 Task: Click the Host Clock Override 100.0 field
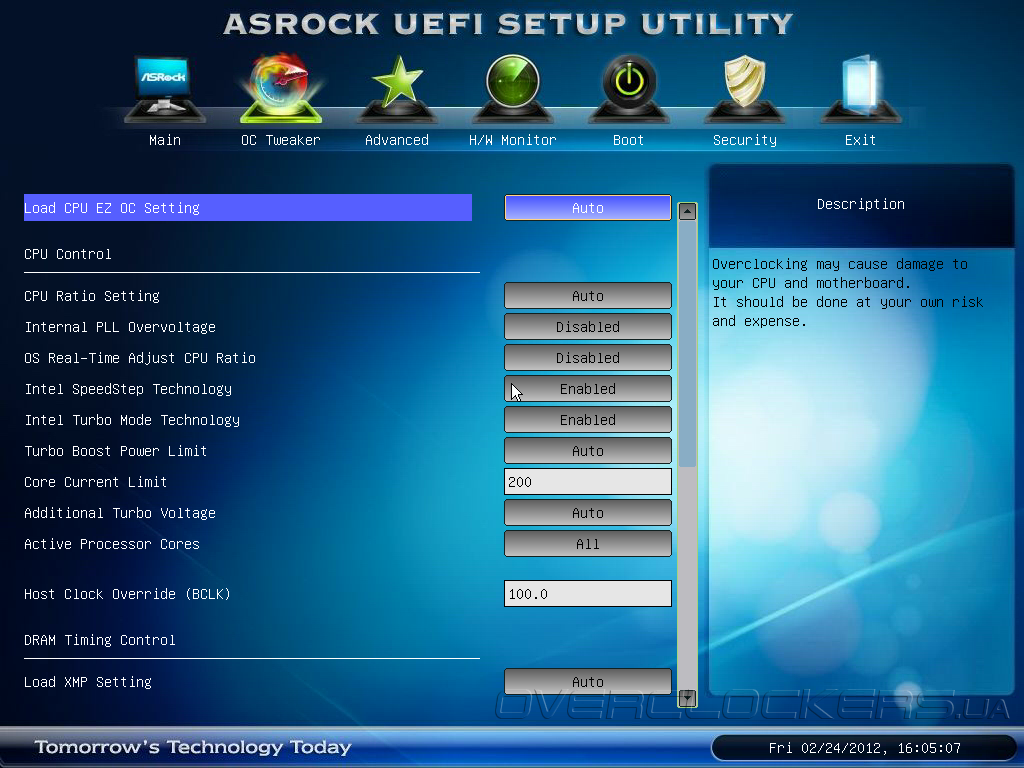click(x=588, y=594)
